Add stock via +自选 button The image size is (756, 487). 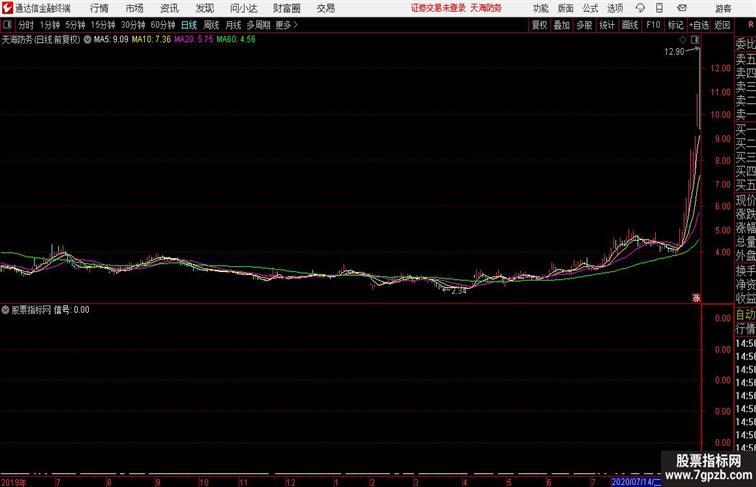coord(699,25)
